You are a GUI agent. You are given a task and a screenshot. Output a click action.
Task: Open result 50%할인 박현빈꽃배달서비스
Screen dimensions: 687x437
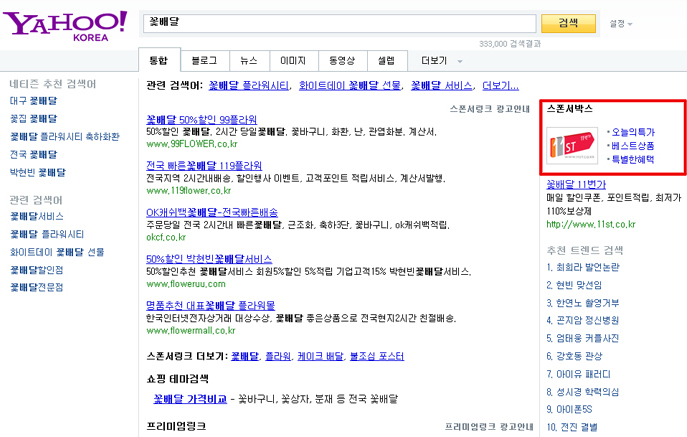tap(209, 259)
